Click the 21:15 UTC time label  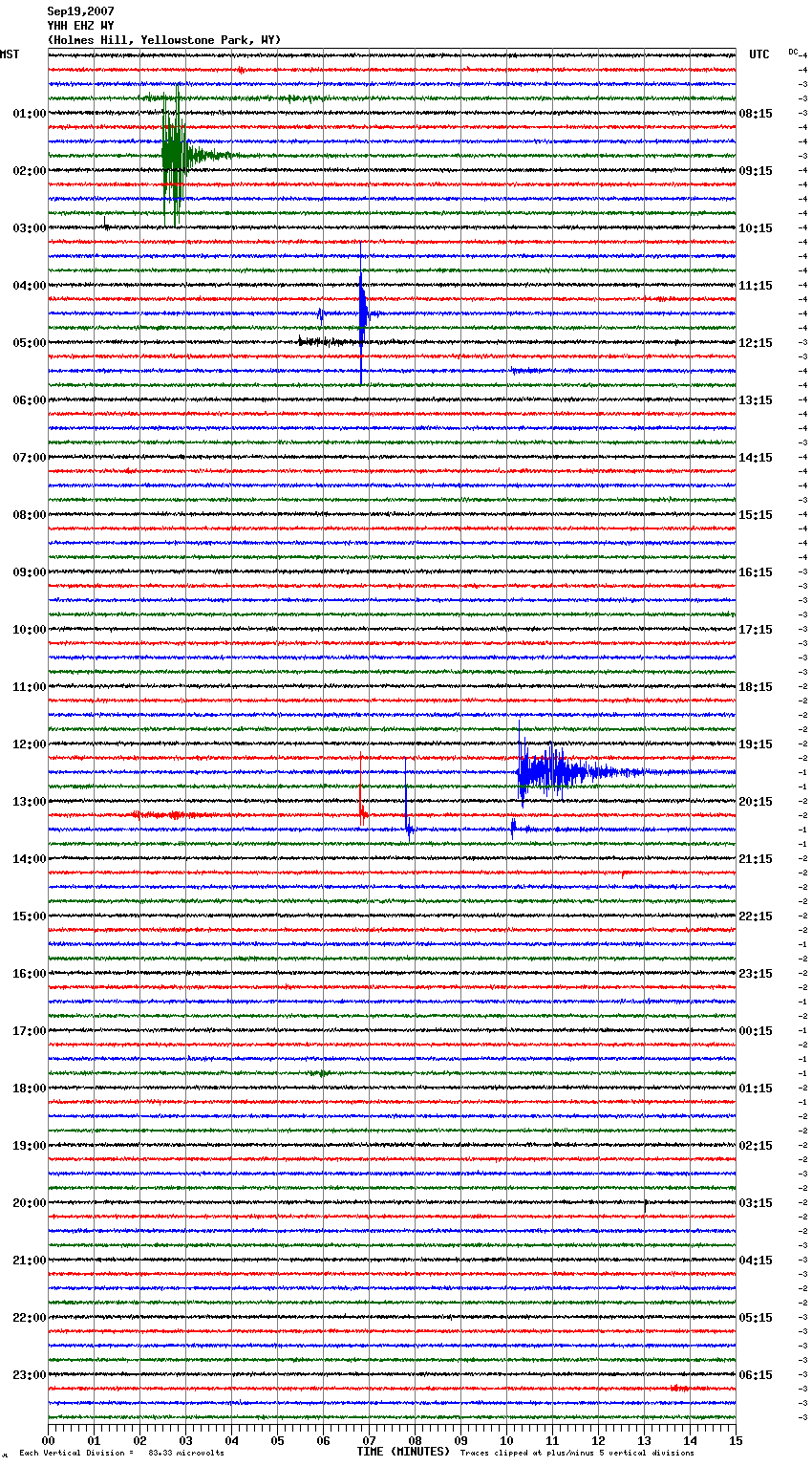[756, 859]
